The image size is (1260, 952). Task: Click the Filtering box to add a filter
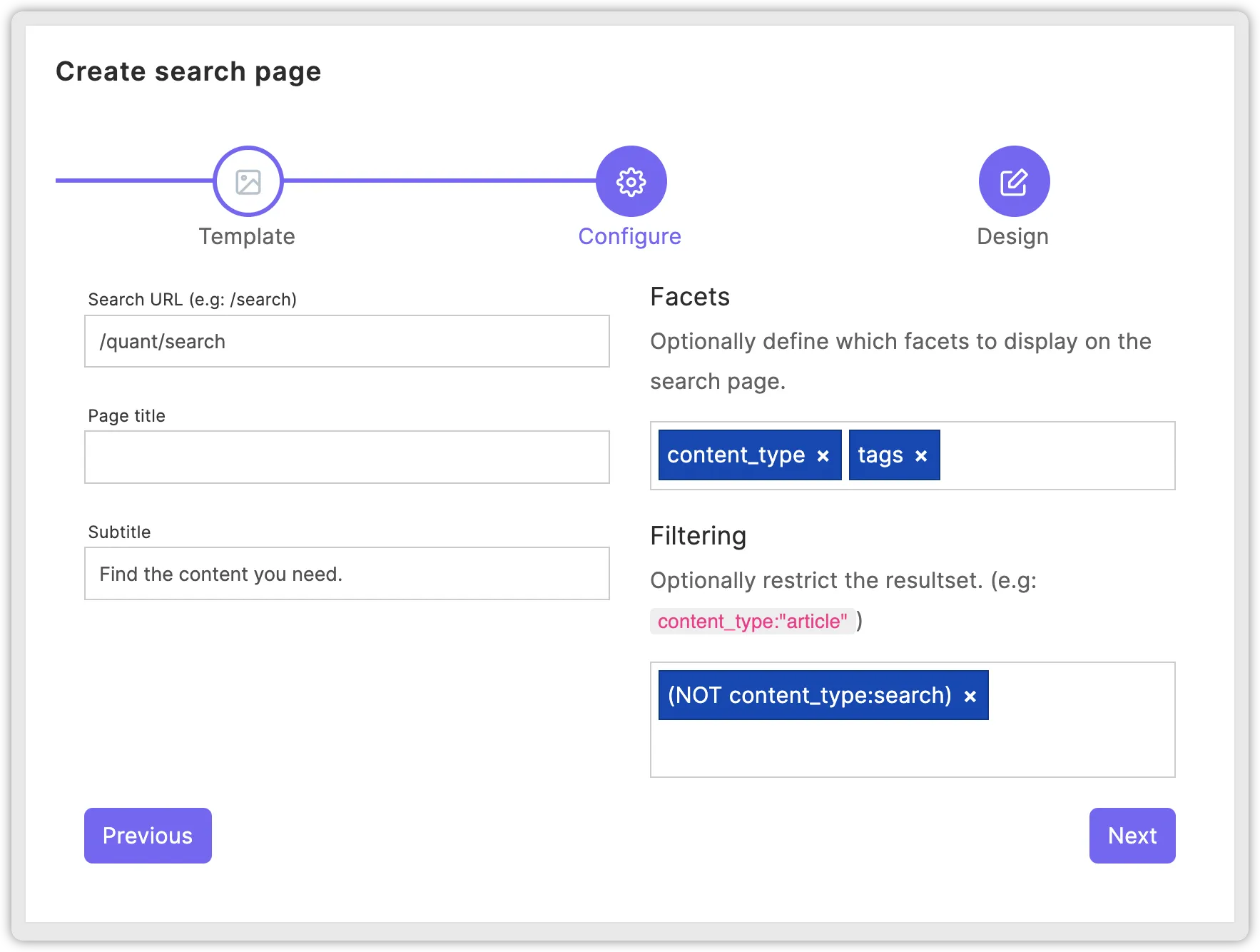tap(913, 749)
